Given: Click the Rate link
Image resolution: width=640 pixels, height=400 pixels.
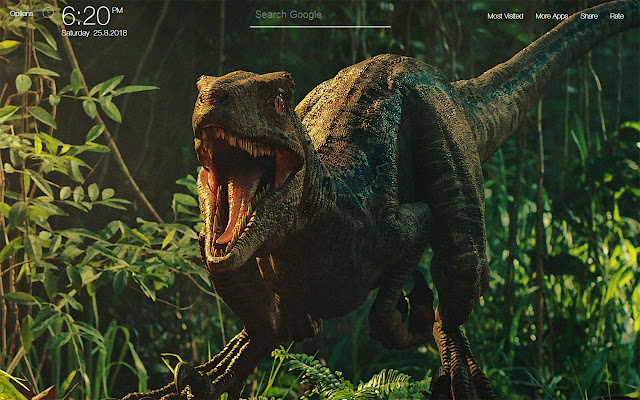Looking at the screenshot, I should [x=616, y=16].
